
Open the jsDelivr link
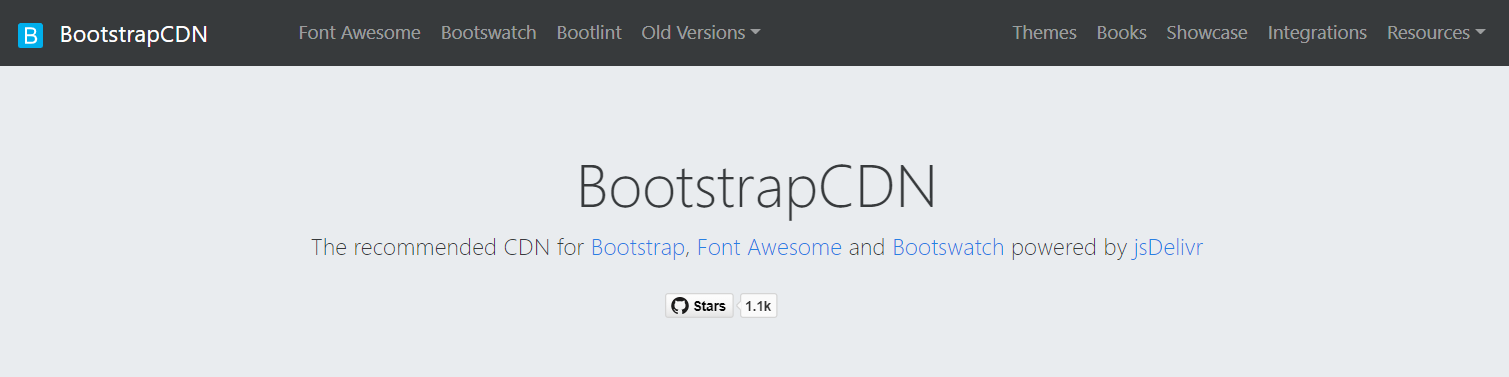(1167, 247)
